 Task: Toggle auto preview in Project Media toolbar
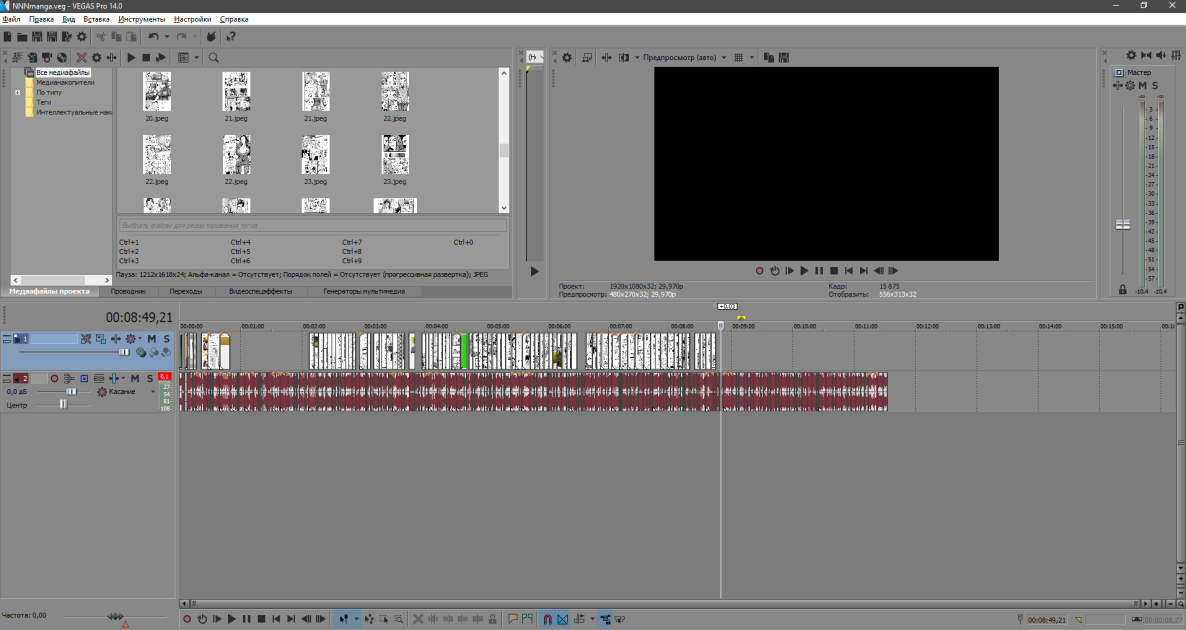click(x=160, y=57)
